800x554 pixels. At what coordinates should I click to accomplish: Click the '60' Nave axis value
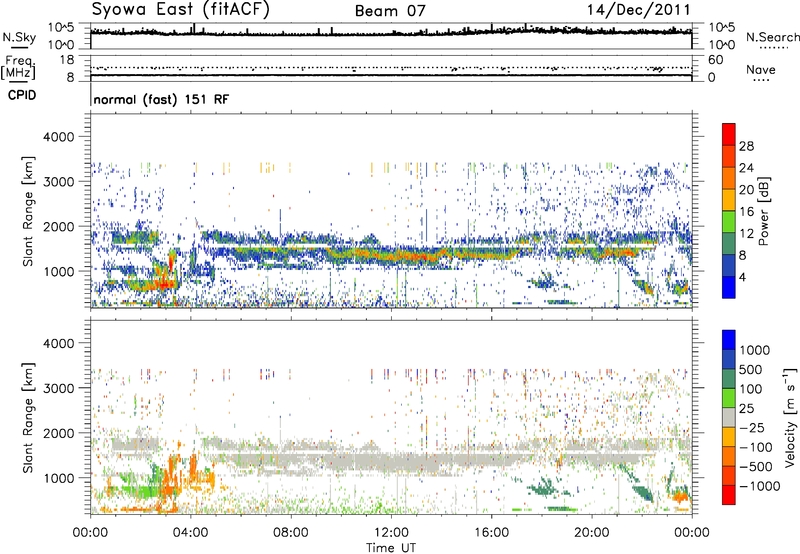716,60
